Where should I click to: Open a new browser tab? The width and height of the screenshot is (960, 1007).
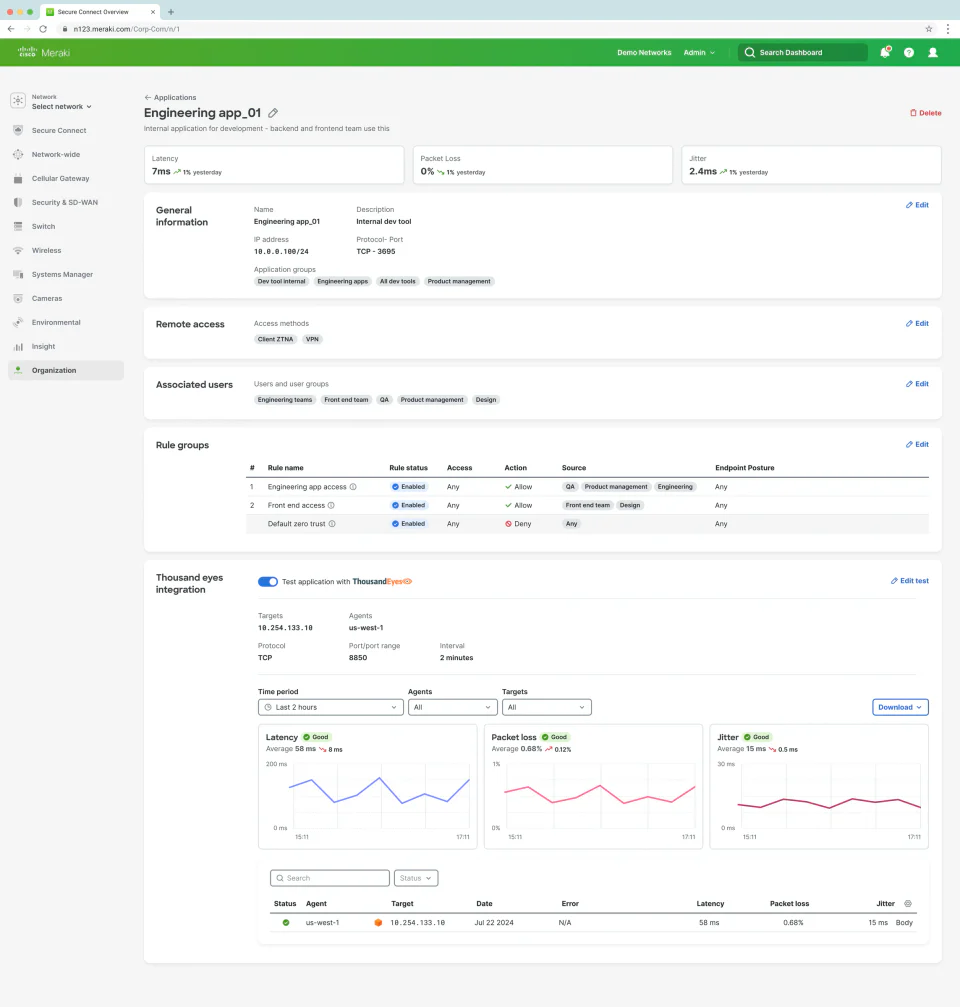171,12
